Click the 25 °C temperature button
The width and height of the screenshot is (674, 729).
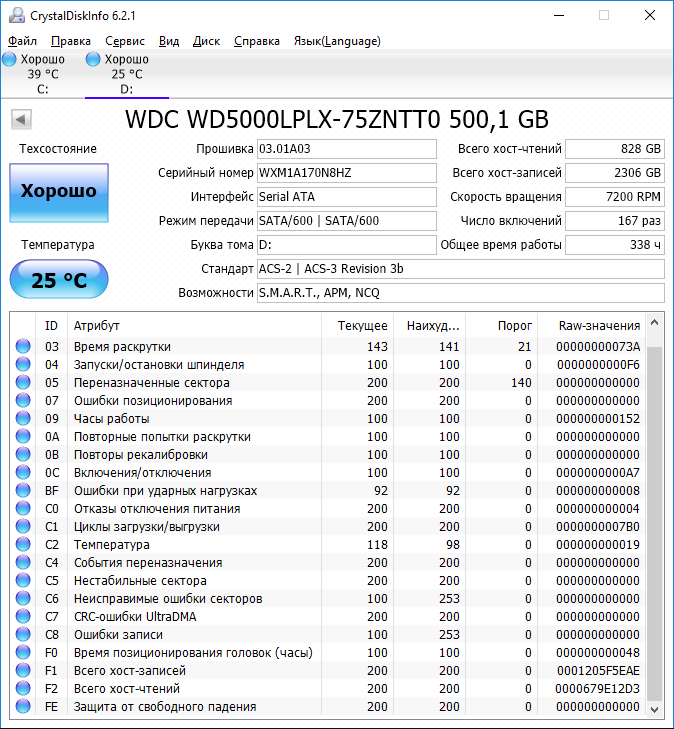[x=59, y=279]
